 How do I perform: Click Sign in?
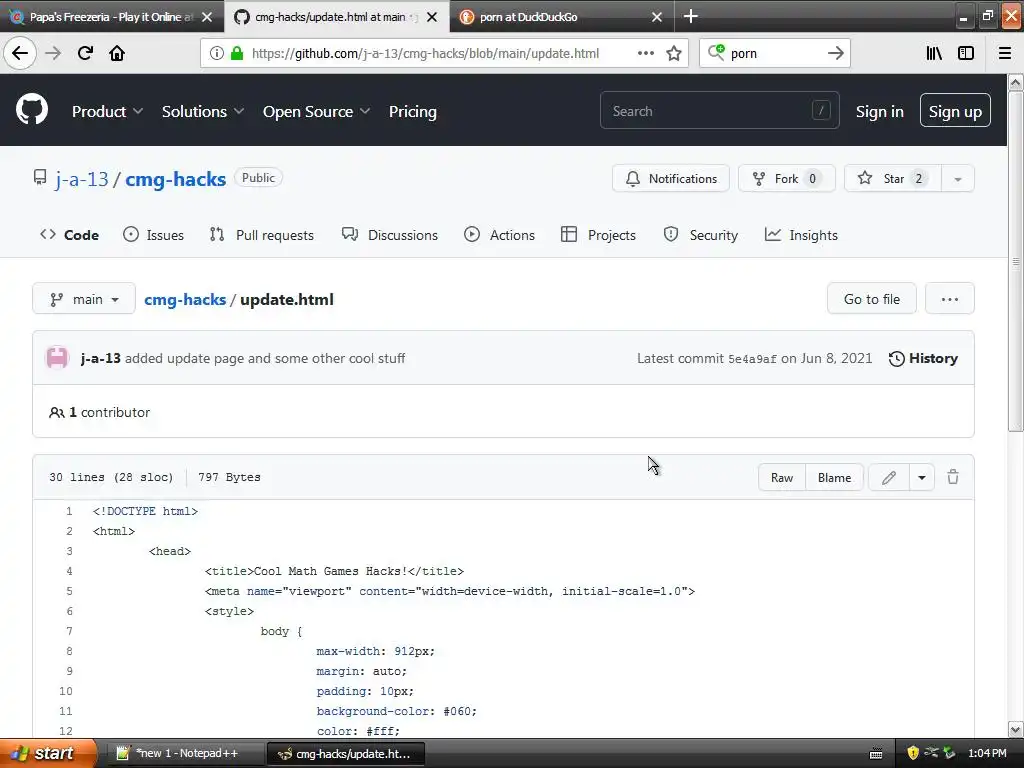[x=880, y=112]
